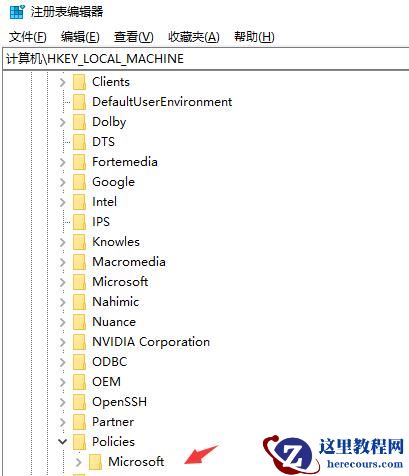This screenshot has height=476, width=409.
Task: Click the Nuance folder icon
Action: tap(79, 322)
